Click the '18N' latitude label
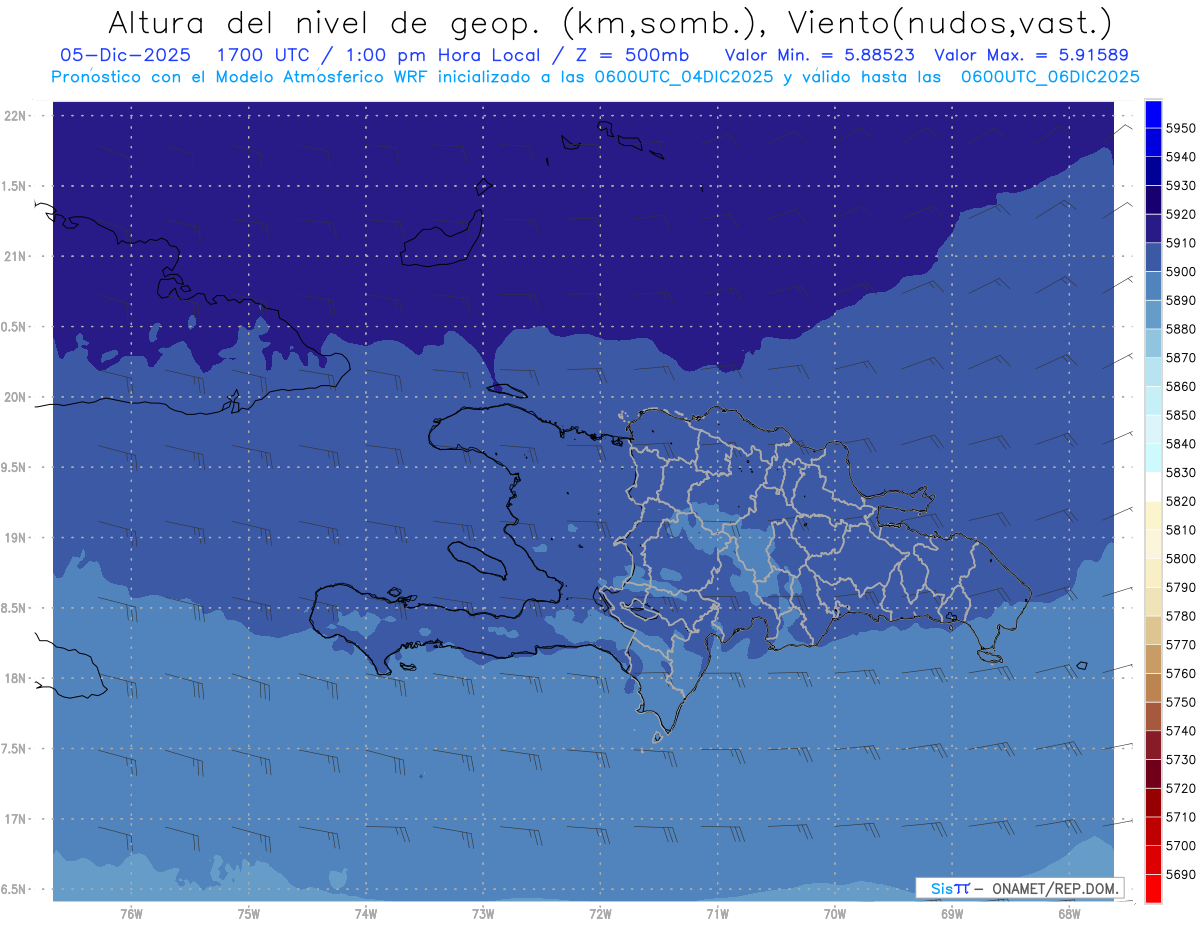Screen dimensions: 1200x927 pyautogui.click(x=17, y=678)
